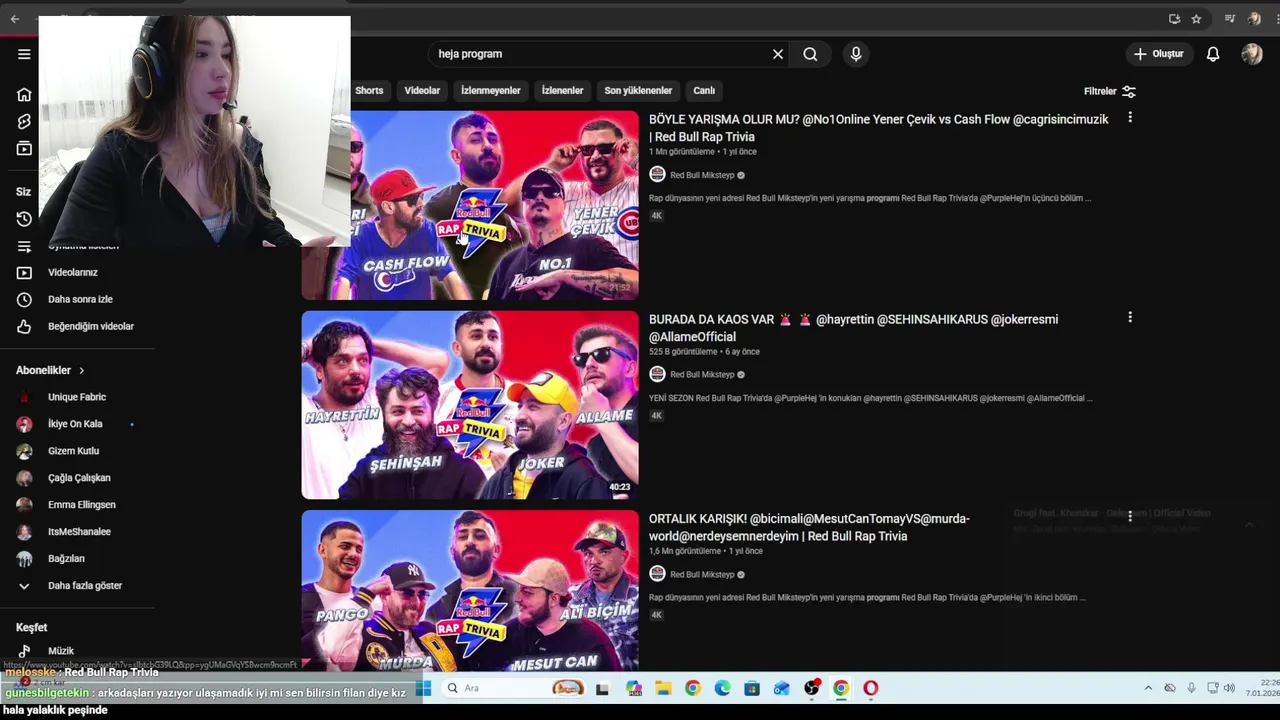The image size is (1280, 720).
Task: Open more options for 'BÖYLE YARIŞMA OLUR MU?' video
Action: (1130, 118)
